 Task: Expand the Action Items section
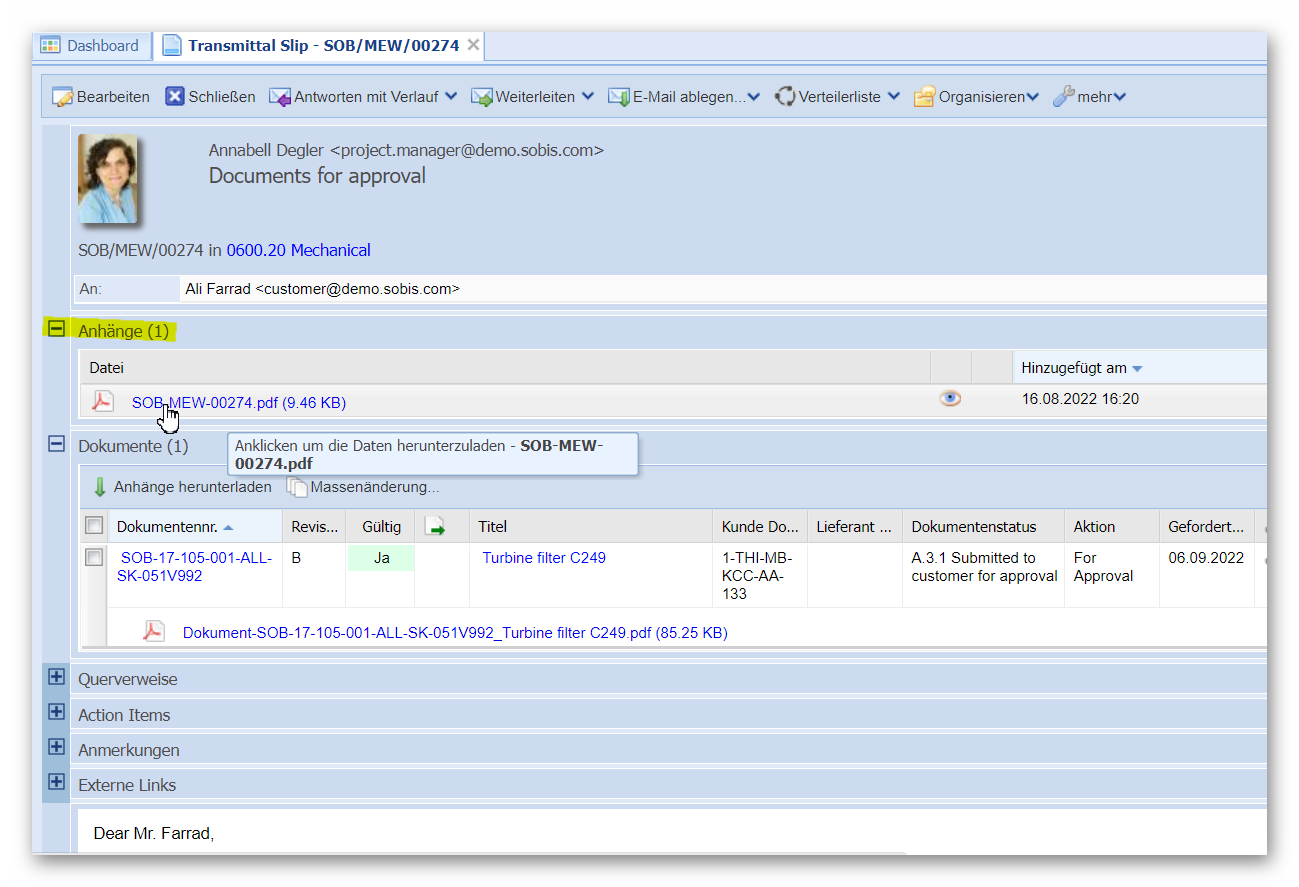57,714
